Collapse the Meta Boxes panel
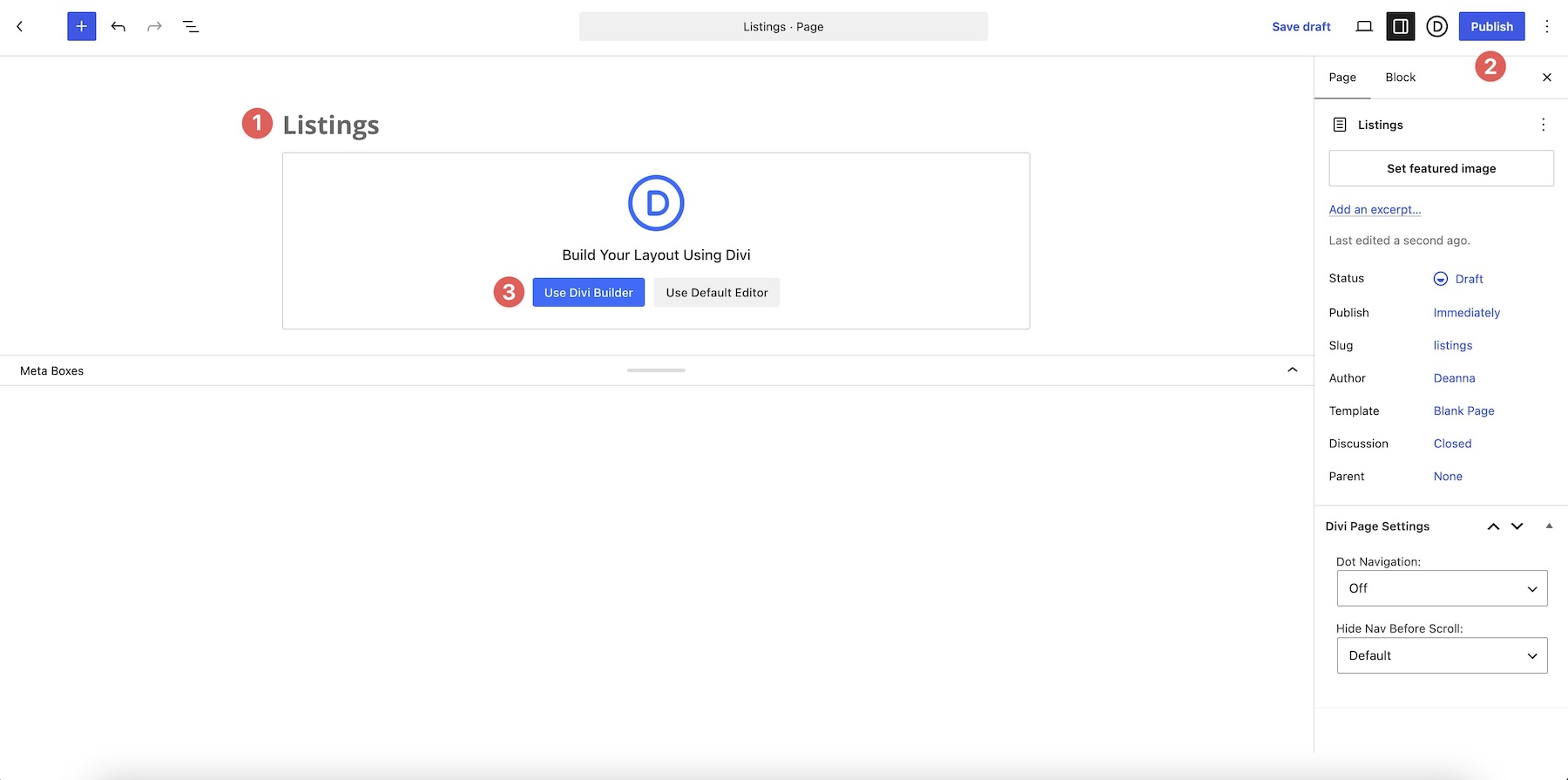1568x780 pixels. 1293,370
